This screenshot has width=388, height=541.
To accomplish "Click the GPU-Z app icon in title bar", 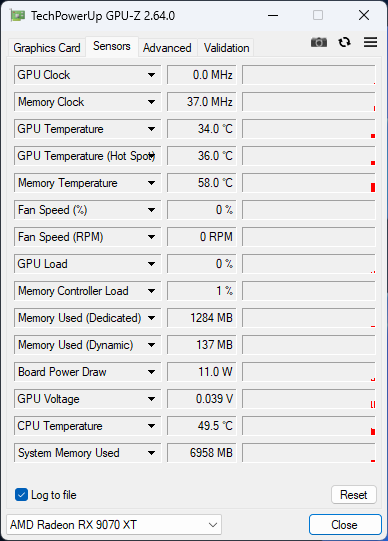I will click(18, 16).
